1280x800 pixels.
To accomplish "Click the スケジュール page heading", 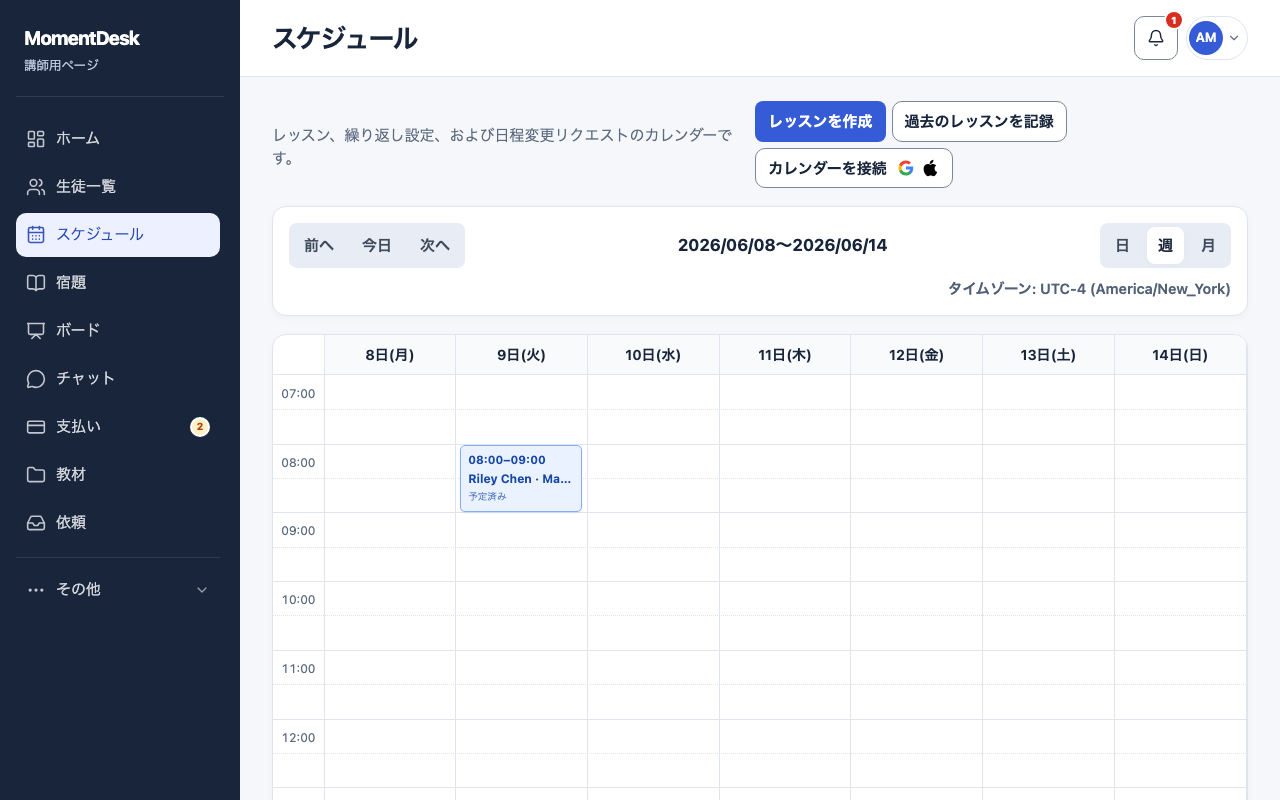I will tap(345, 38).
